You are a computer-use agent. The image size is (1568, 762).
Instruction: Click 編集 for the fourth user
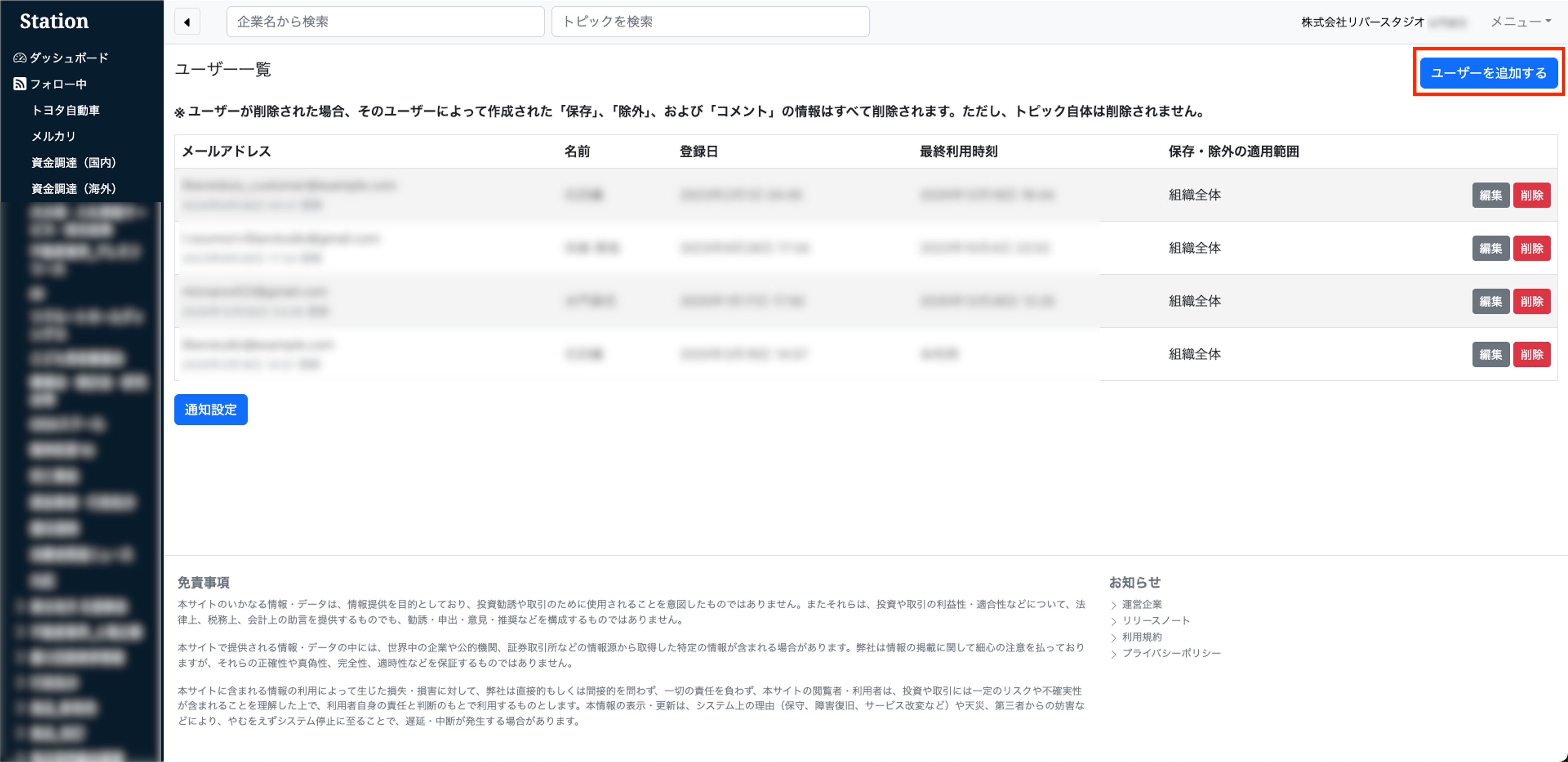pos(1490,354)
